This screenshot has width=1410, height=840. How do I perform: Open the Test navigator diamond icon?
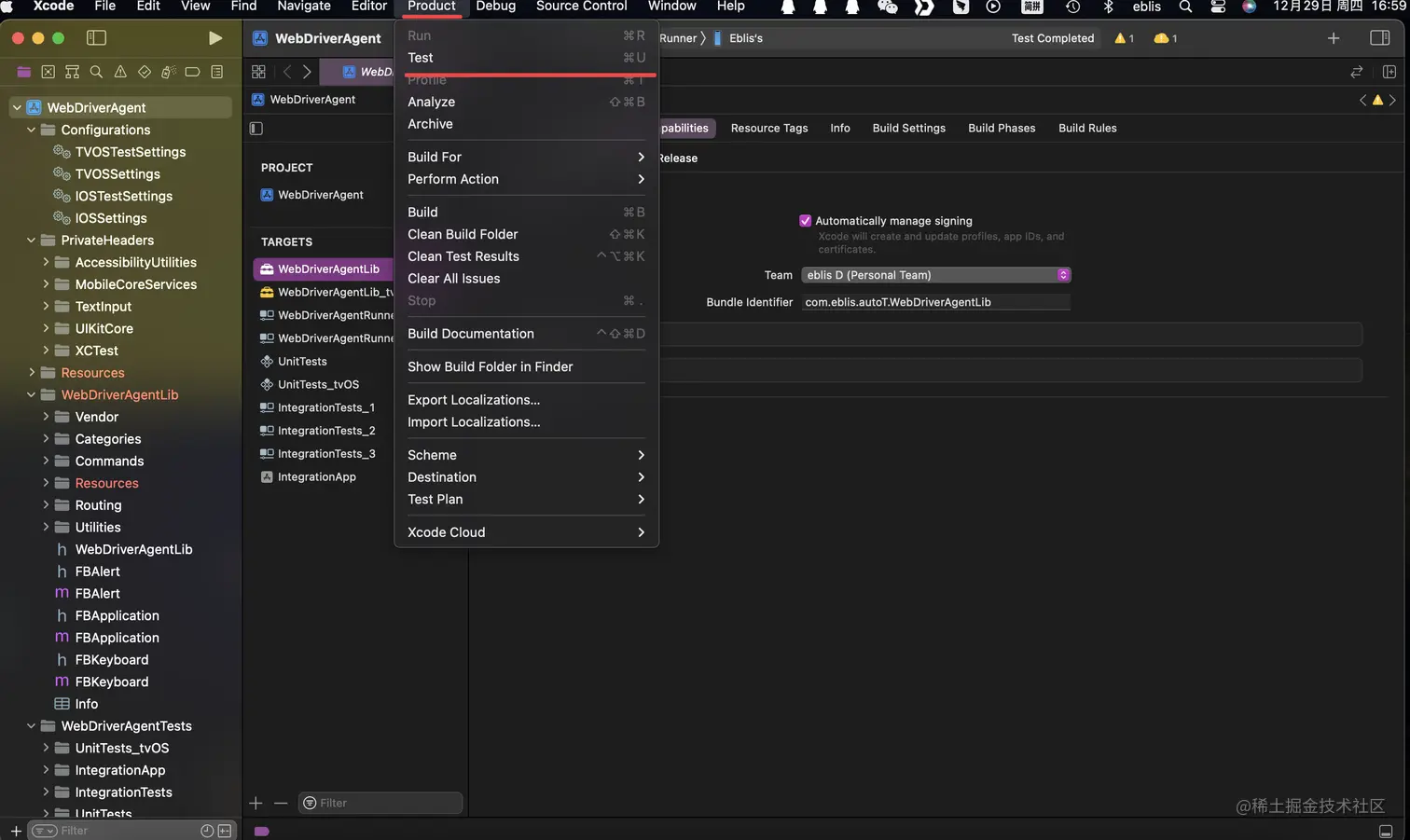145,72
